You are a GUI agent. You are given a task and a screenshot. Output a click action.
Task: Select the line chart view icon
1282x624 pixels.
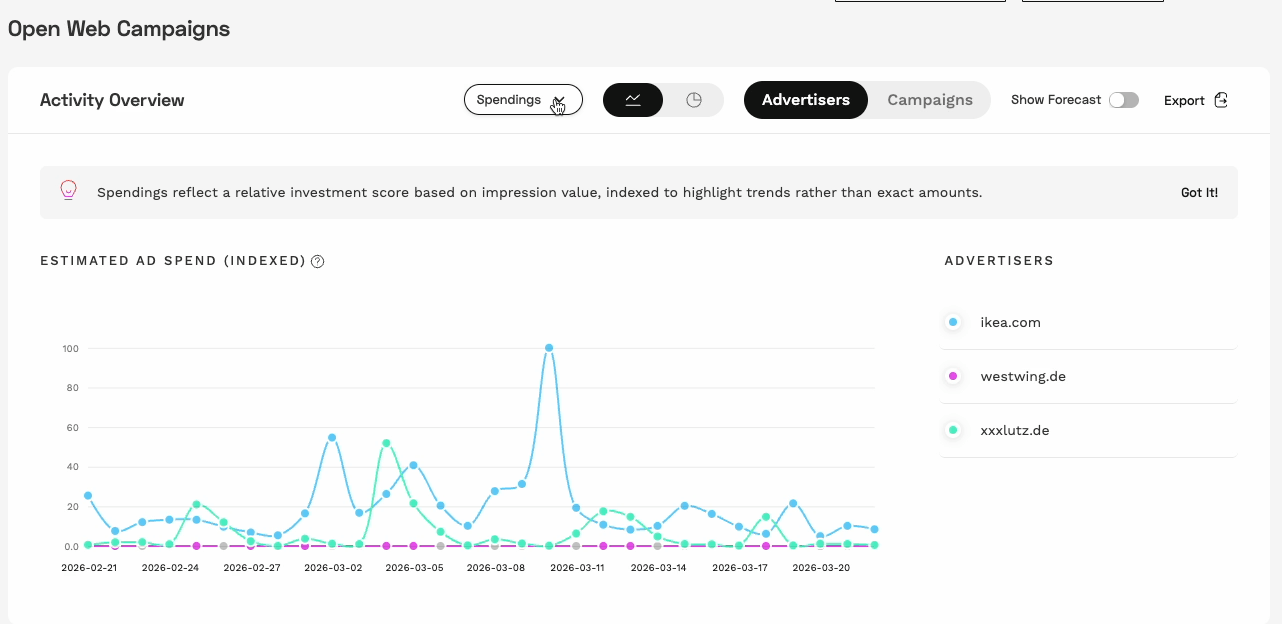click(x=632, y=100)
